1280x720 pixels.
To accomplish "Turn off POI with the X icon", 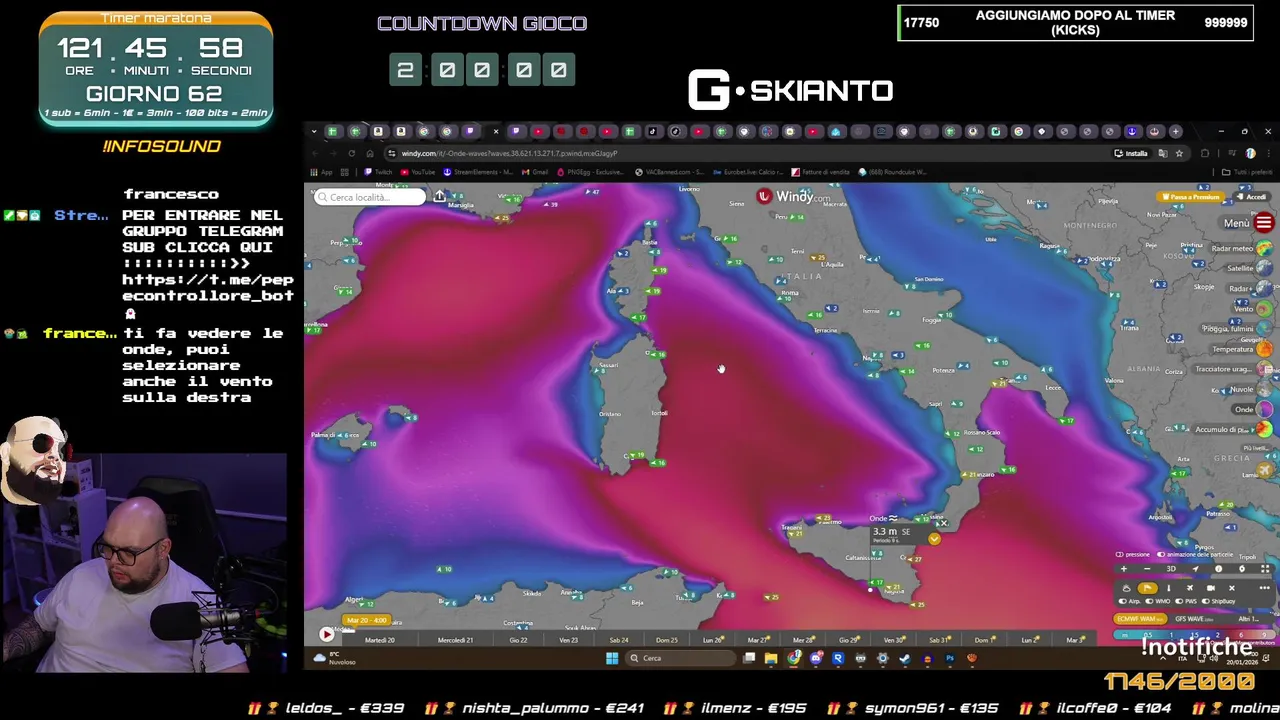I will coord(1232,588).
